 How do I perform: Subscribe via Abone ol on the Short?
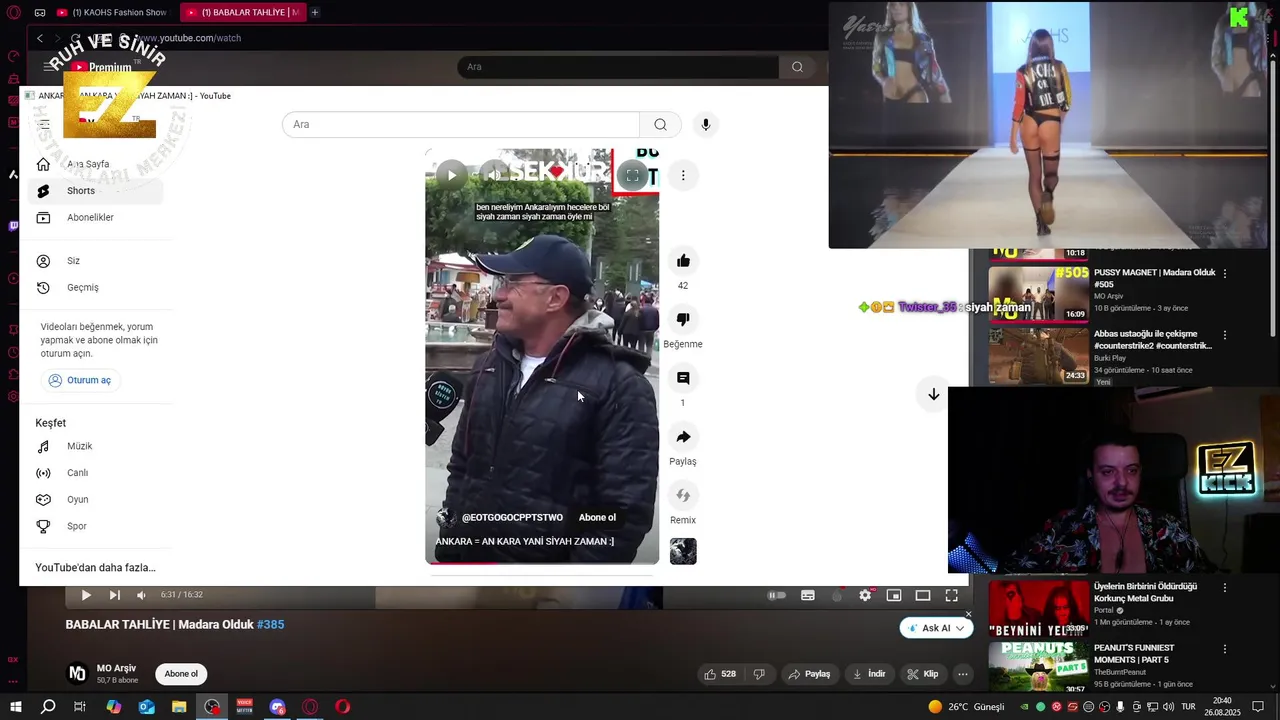coord(597,517)
